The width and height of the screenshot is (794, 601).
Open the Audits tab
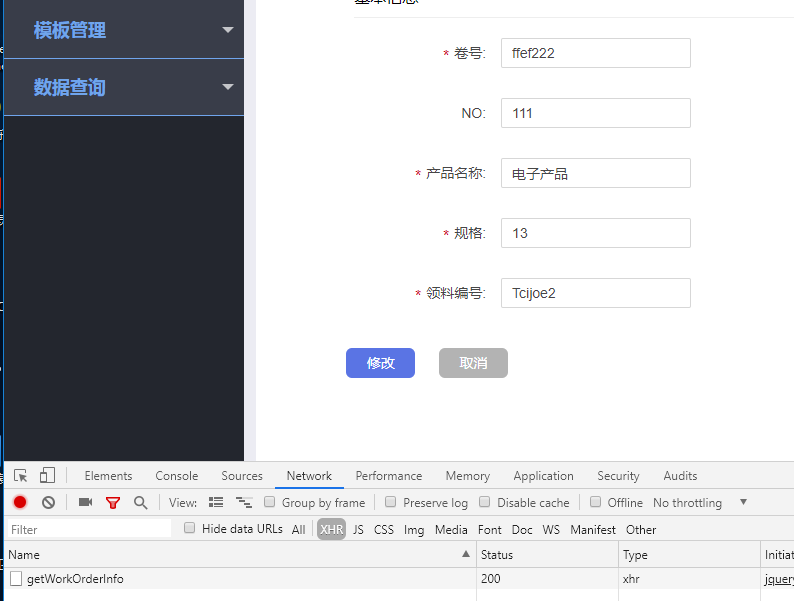[x=681, y=476]
